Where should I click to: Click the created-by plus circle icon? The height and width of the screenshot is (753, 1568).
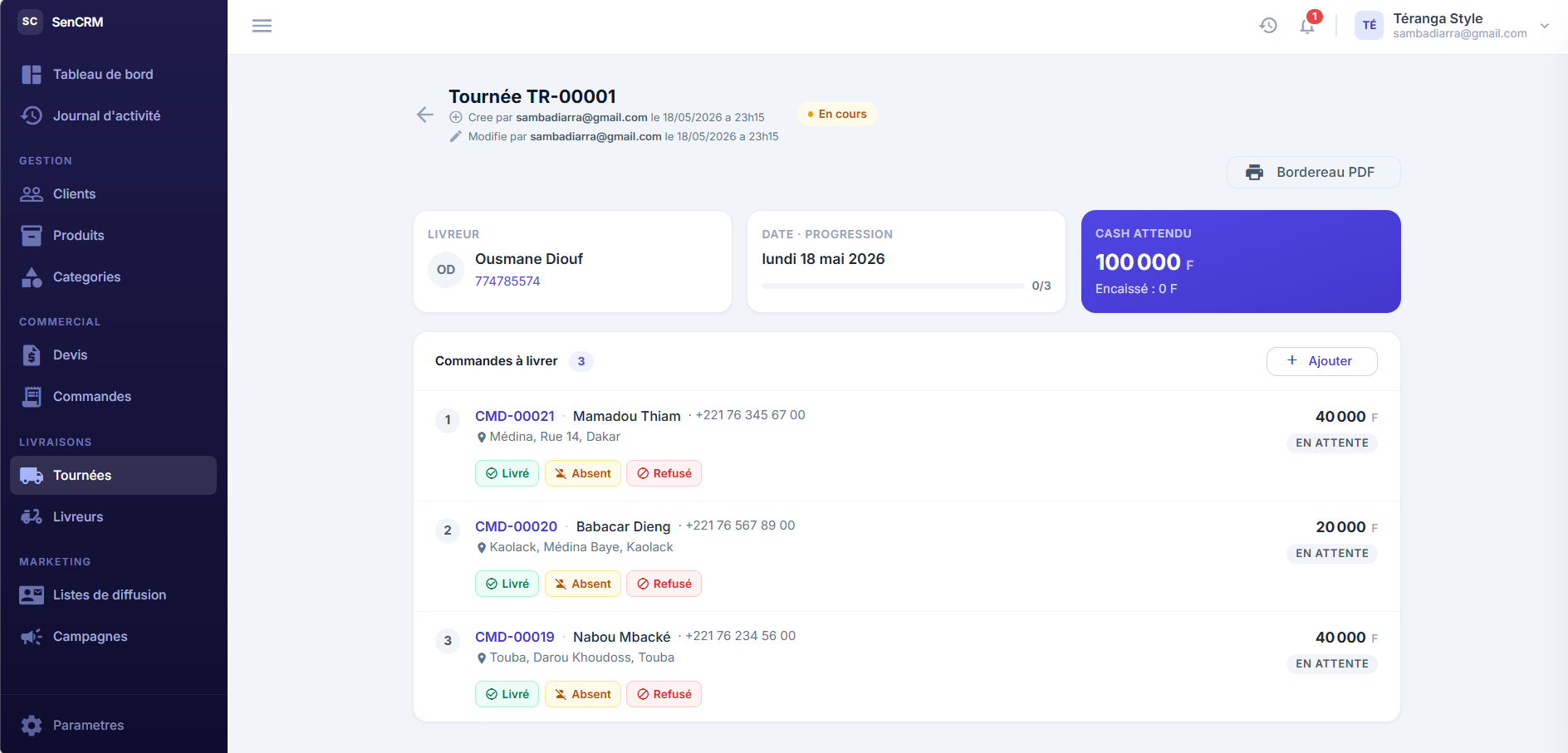coord(455,117)
